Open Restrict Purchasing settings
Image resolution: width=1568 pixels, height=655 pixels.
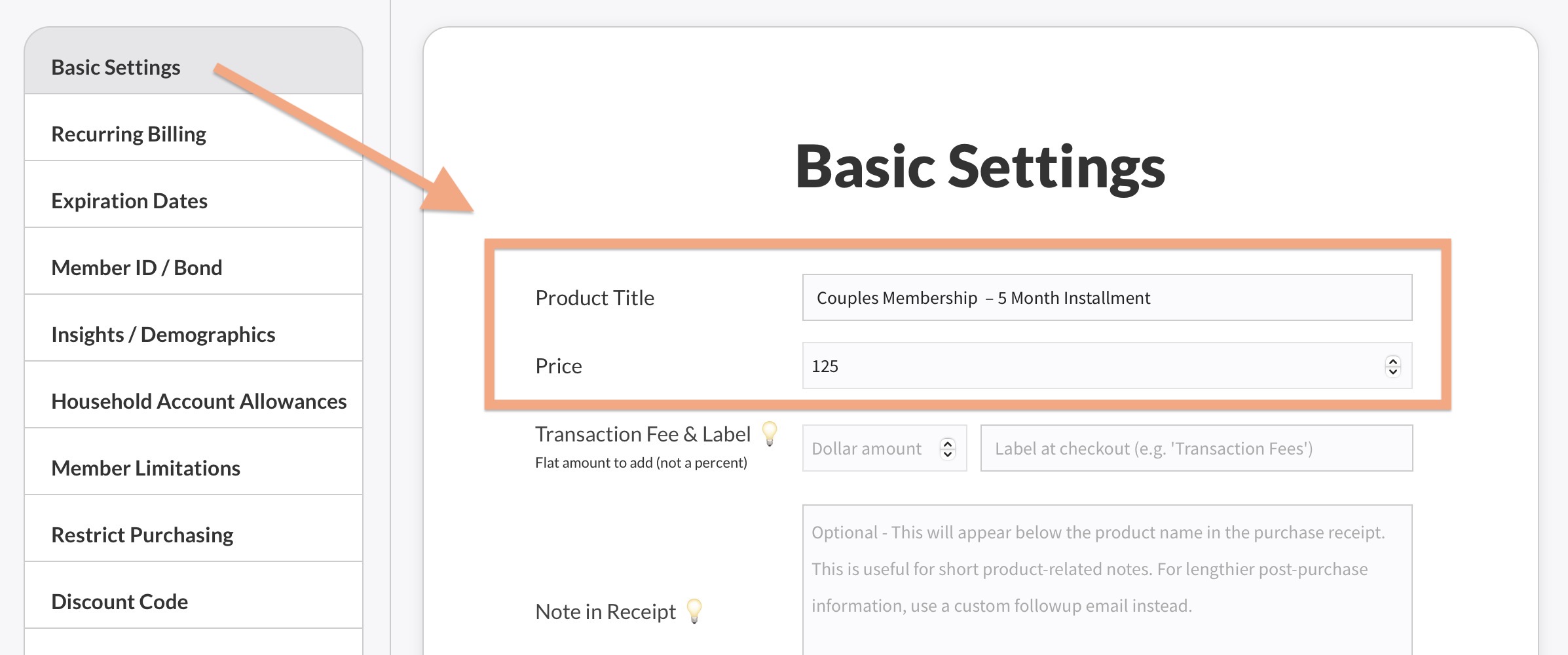click(142, 535)
